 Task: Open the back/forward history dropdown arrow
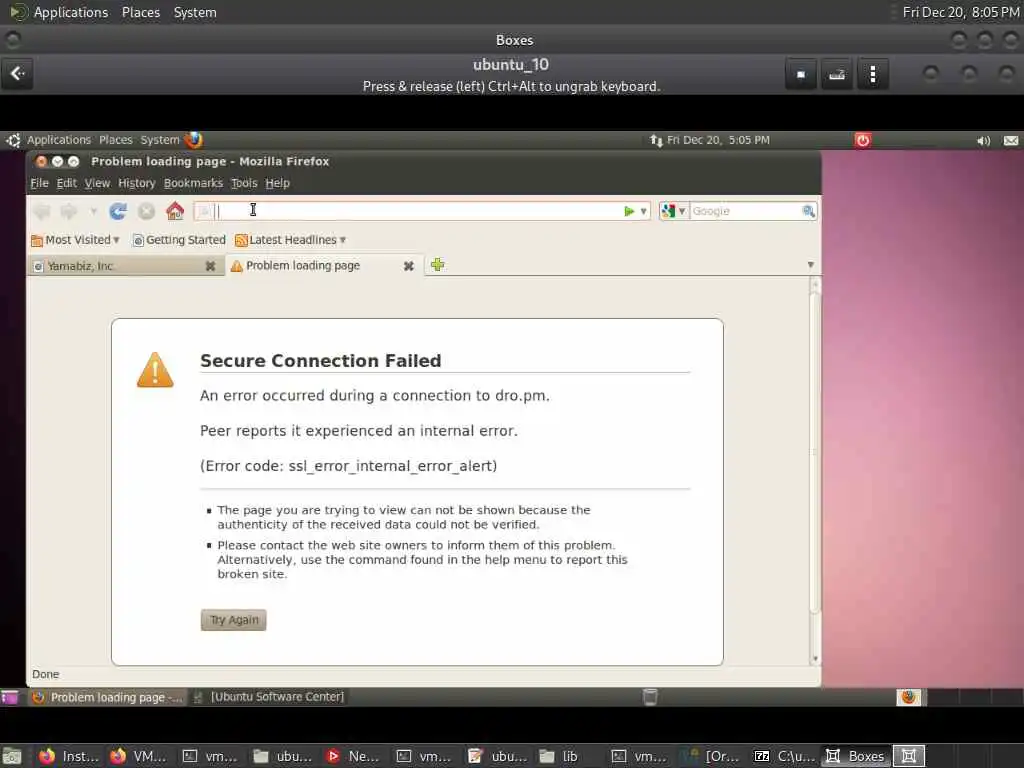[93, 211]
